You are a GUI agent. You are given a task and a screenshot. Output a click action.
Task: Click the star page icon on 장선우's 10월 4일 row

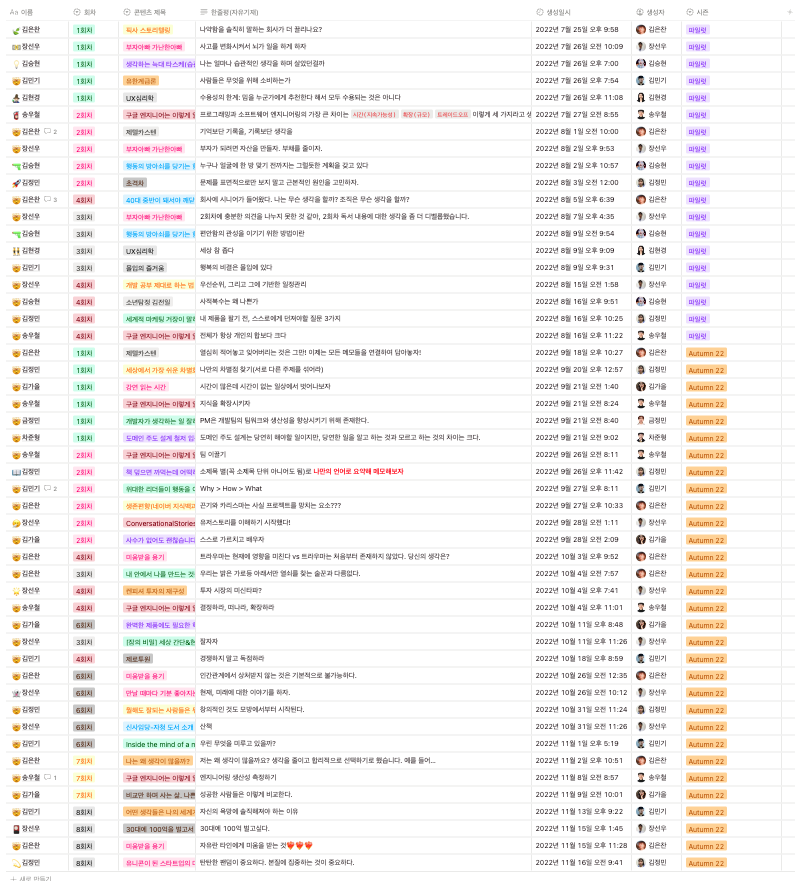[x=16, y=591]
